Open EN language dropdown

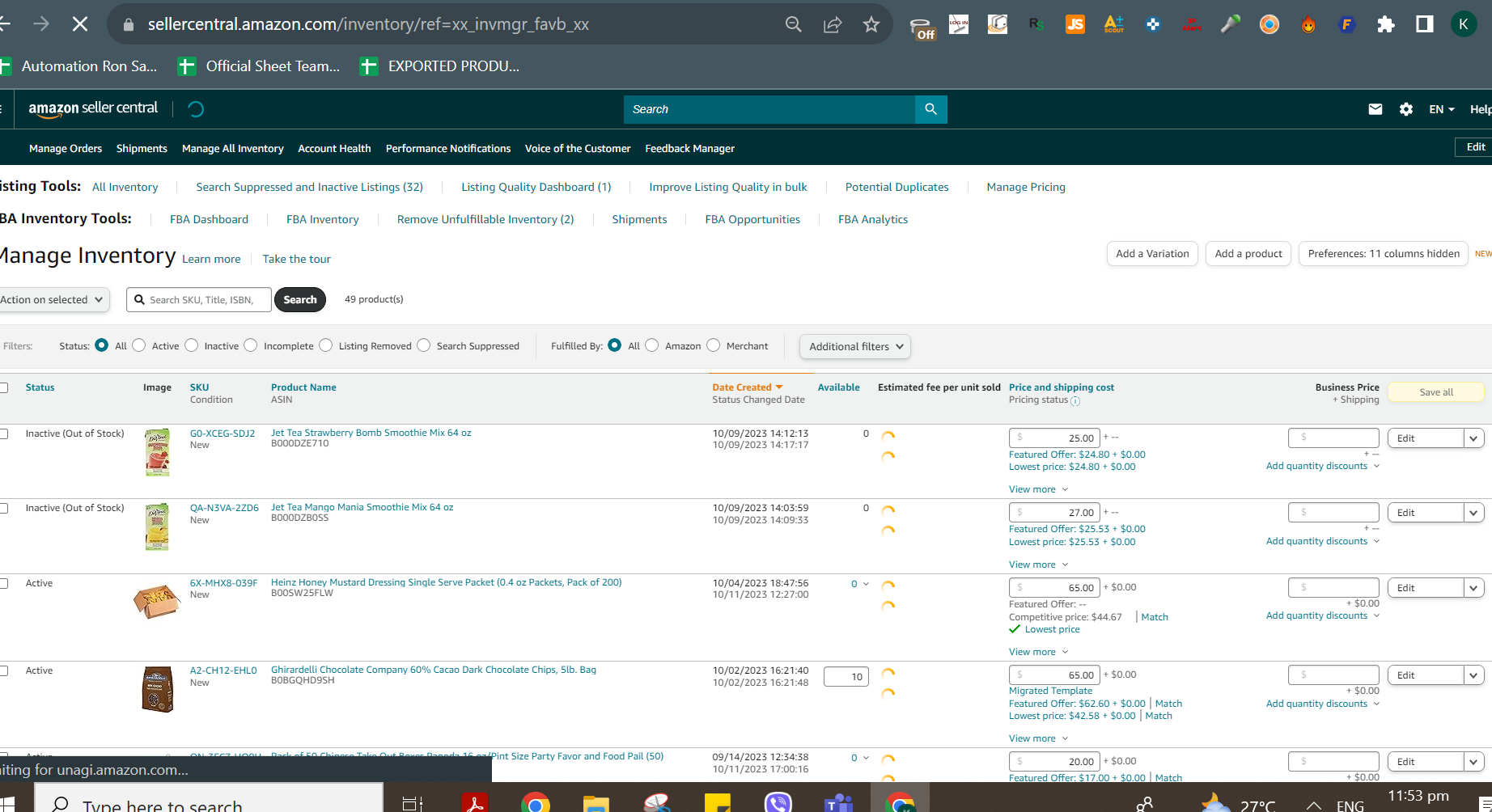[1442, 109]
